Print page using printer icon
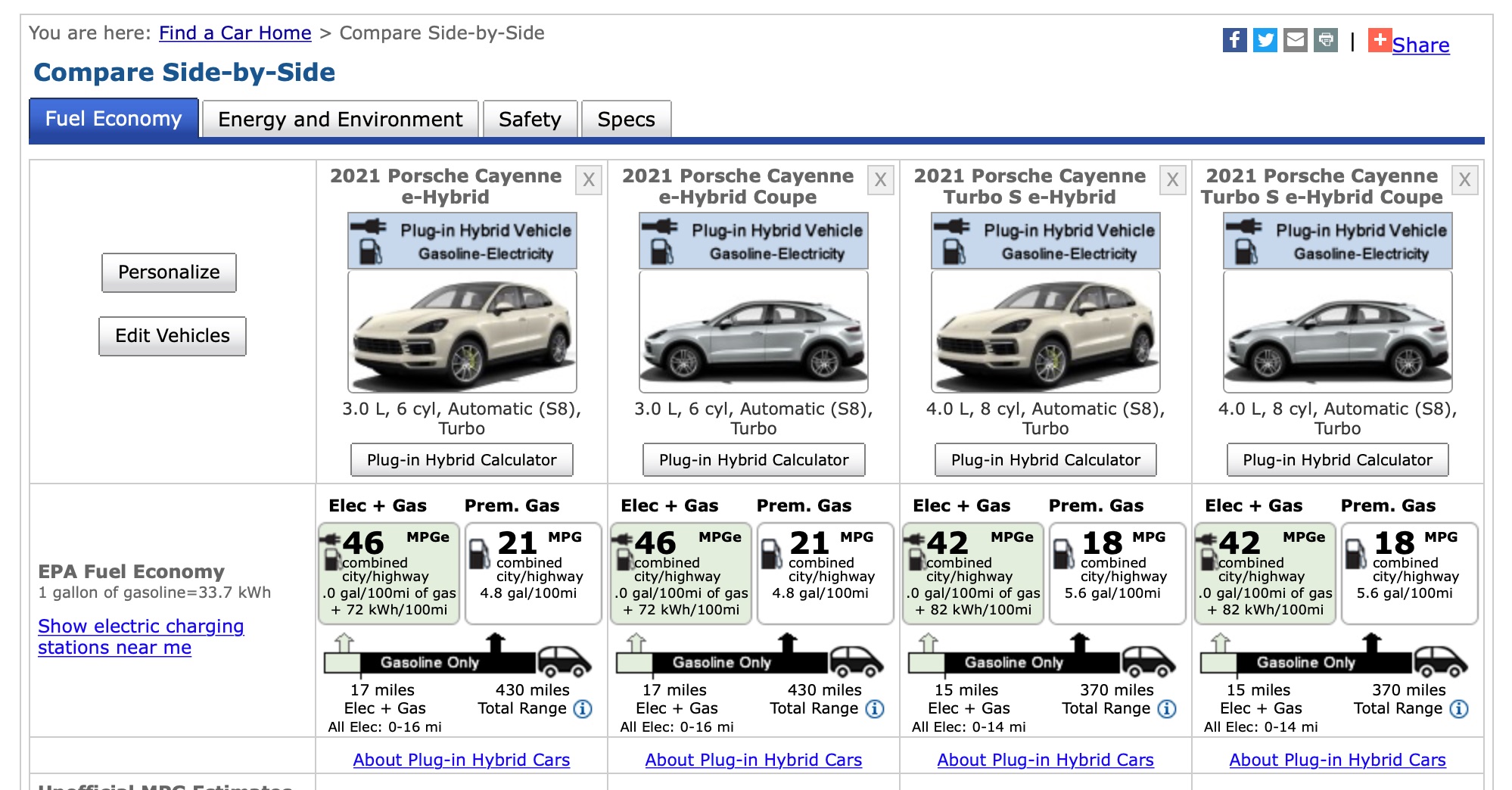This screenshot has height=790, width=1512. click(x=1326, y=40)
